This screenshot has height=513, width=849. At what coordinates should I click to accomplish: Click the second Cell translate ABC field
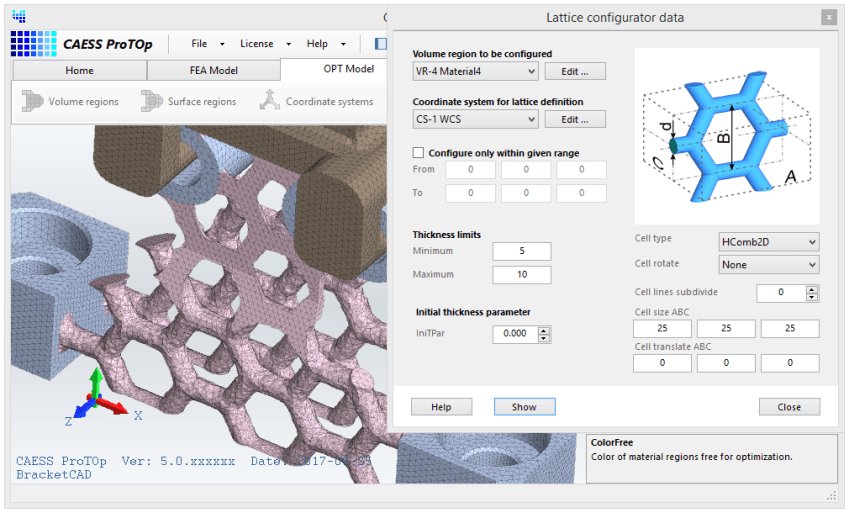point(726,363)
